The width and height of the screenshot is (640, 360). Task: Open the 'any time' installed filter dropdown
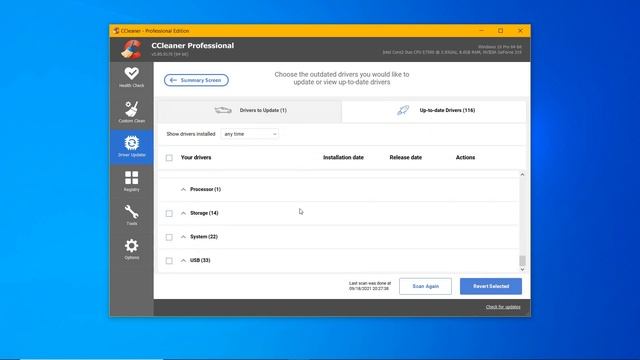click(250, 134)
